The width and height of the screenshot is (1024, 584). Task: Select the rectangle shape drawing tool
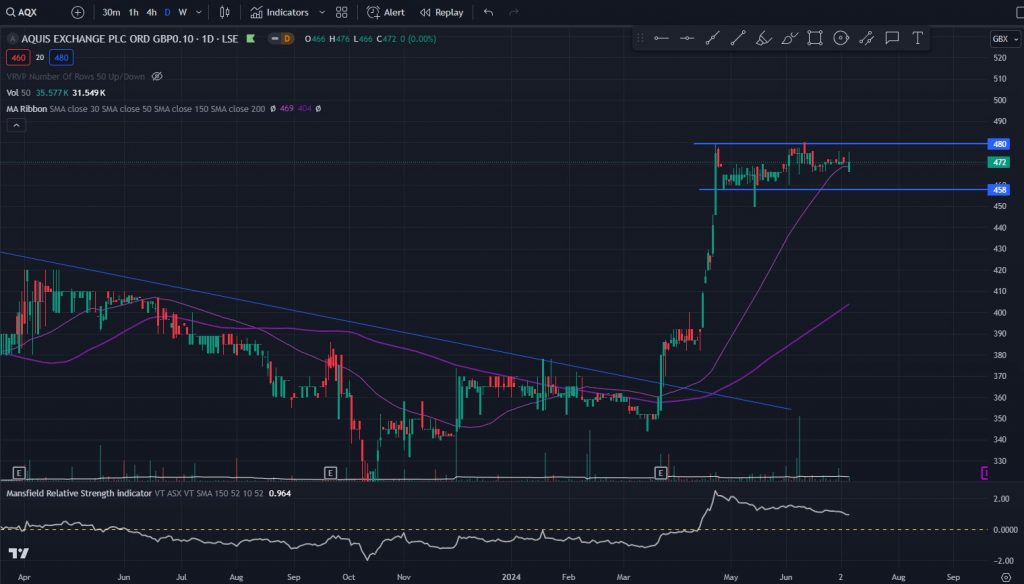click(x=815, y=38)
